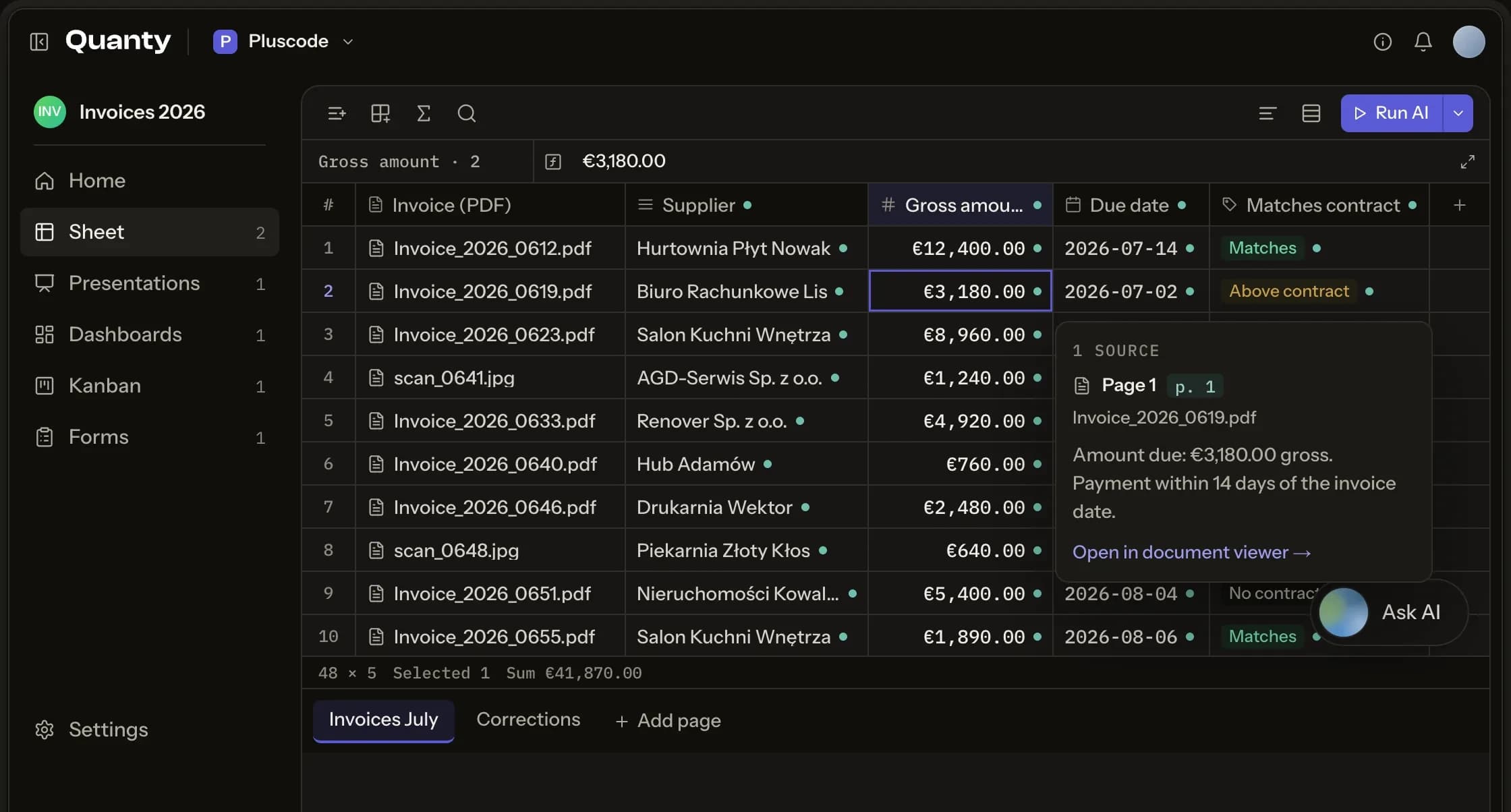Select the Supplier column header
This screenshot has height=812, width=1511.
[x=746, y=205]
